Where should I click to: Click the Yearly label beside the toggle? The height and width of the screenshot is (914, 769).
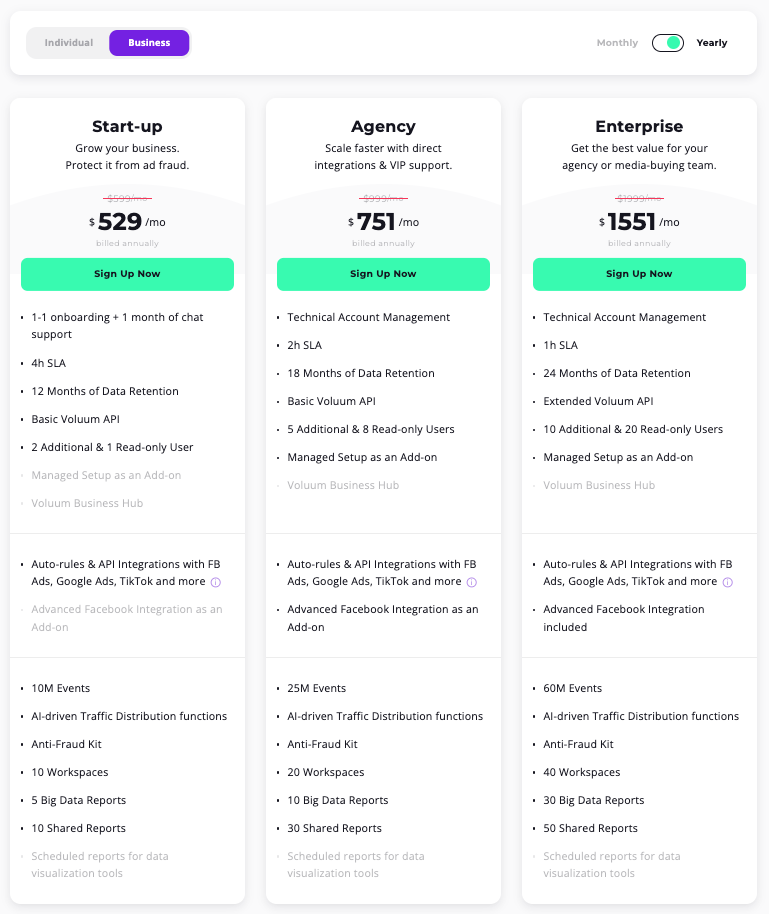point(711,43)
